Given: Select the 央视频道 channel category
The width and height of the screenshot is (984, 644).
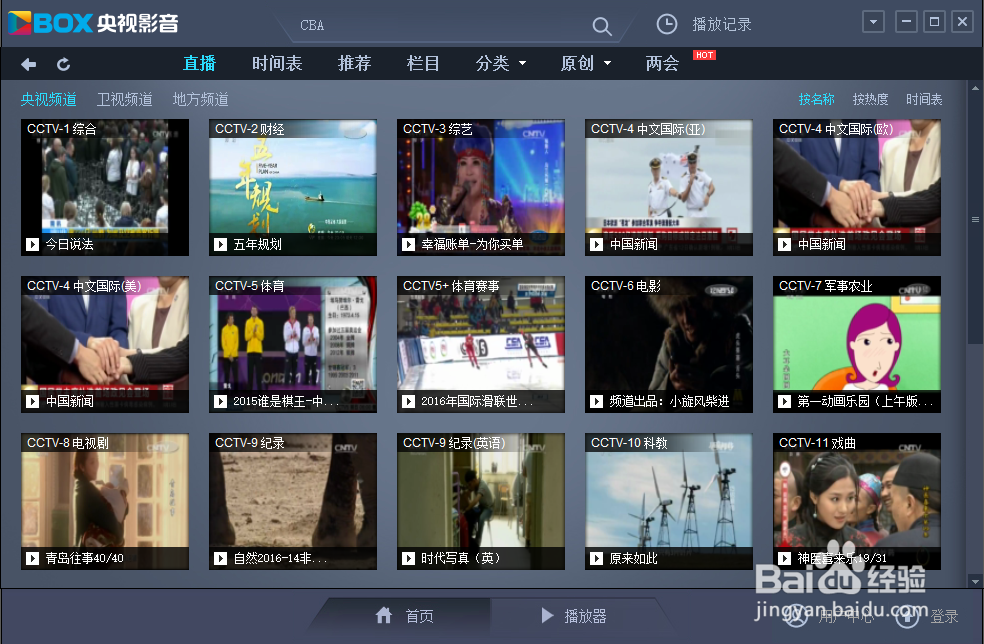Looking at the screenshot, I should tap(48, 99).
